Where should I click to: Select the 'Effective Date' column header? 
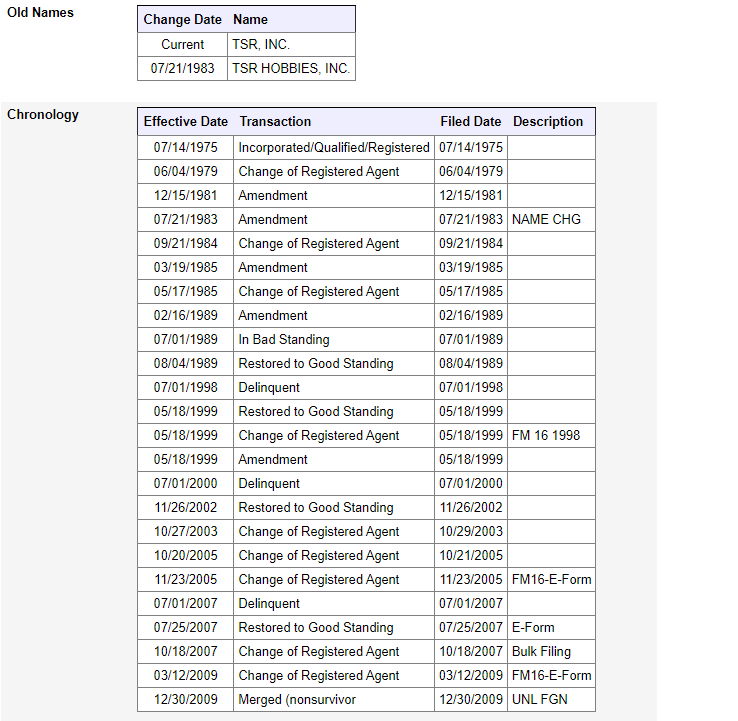pyautogui.click(x=186, y=122)
